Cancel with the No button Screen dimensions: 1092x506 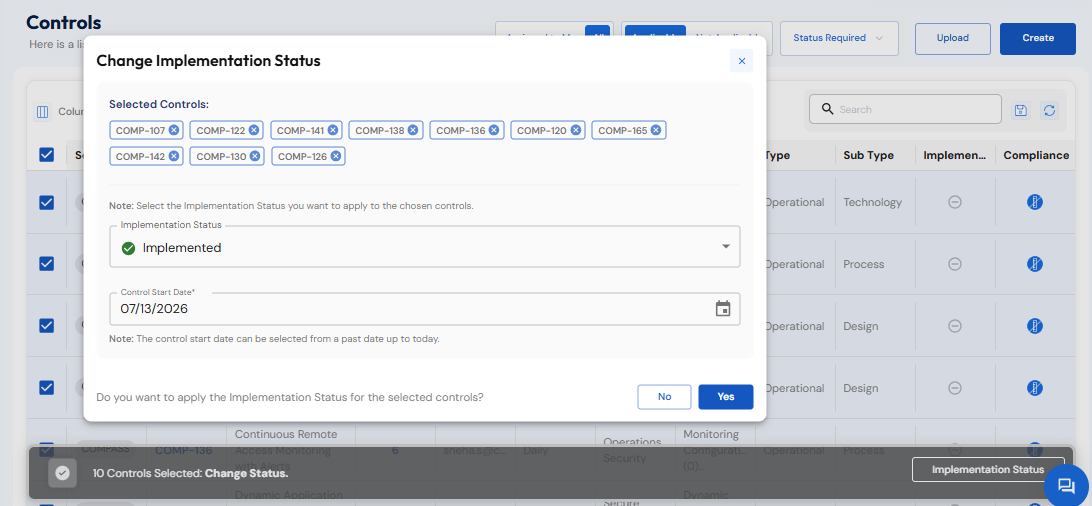point(664,397)
